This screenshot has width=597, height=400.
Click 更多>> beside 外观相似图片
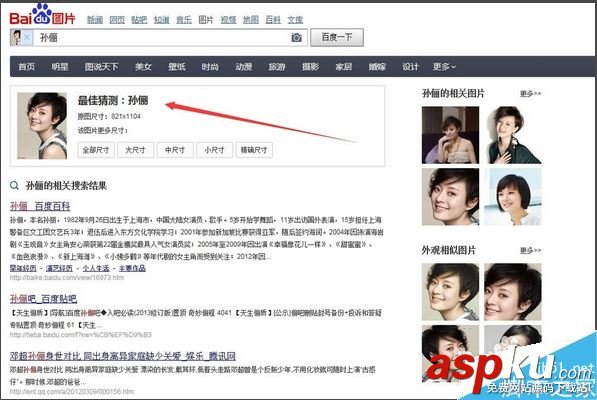[530, 250]
